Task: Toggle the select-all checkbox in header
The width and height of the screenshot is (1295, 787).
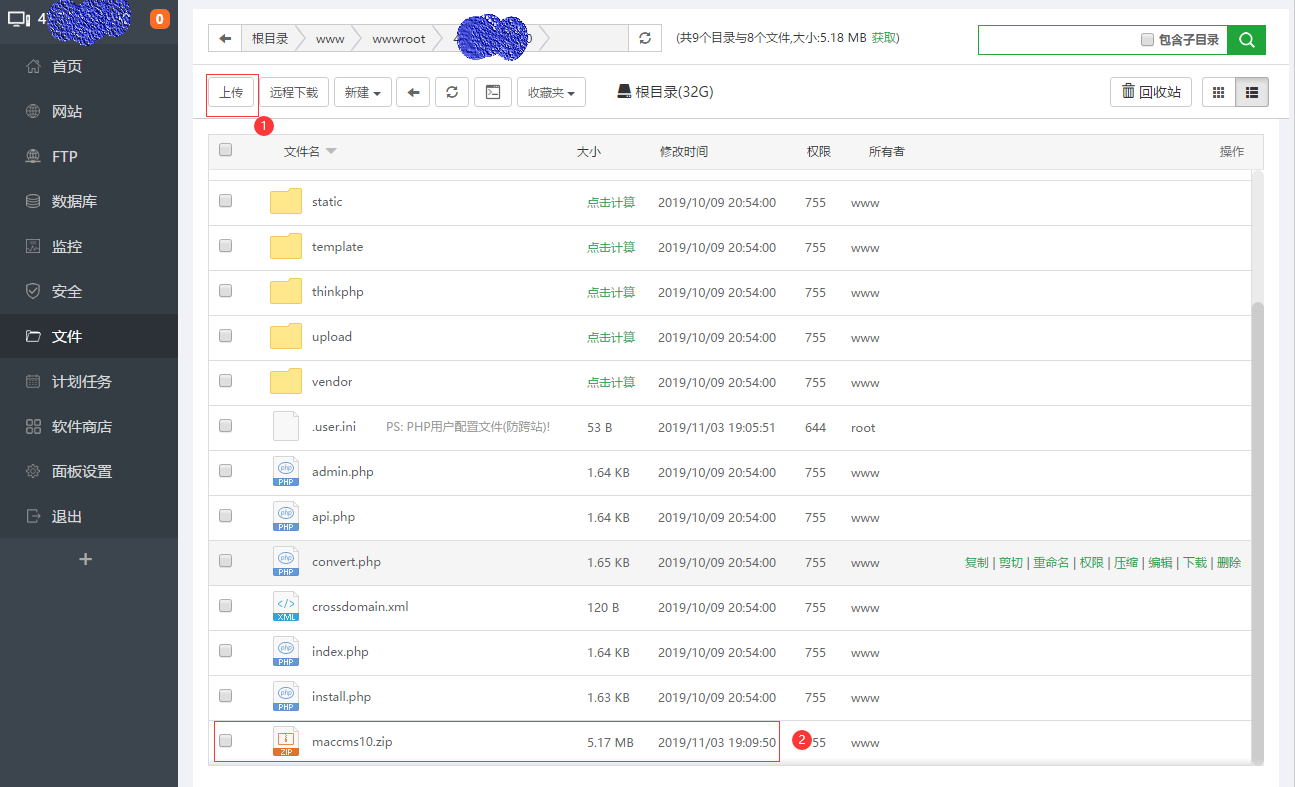Action: click(x=225, y=150)
